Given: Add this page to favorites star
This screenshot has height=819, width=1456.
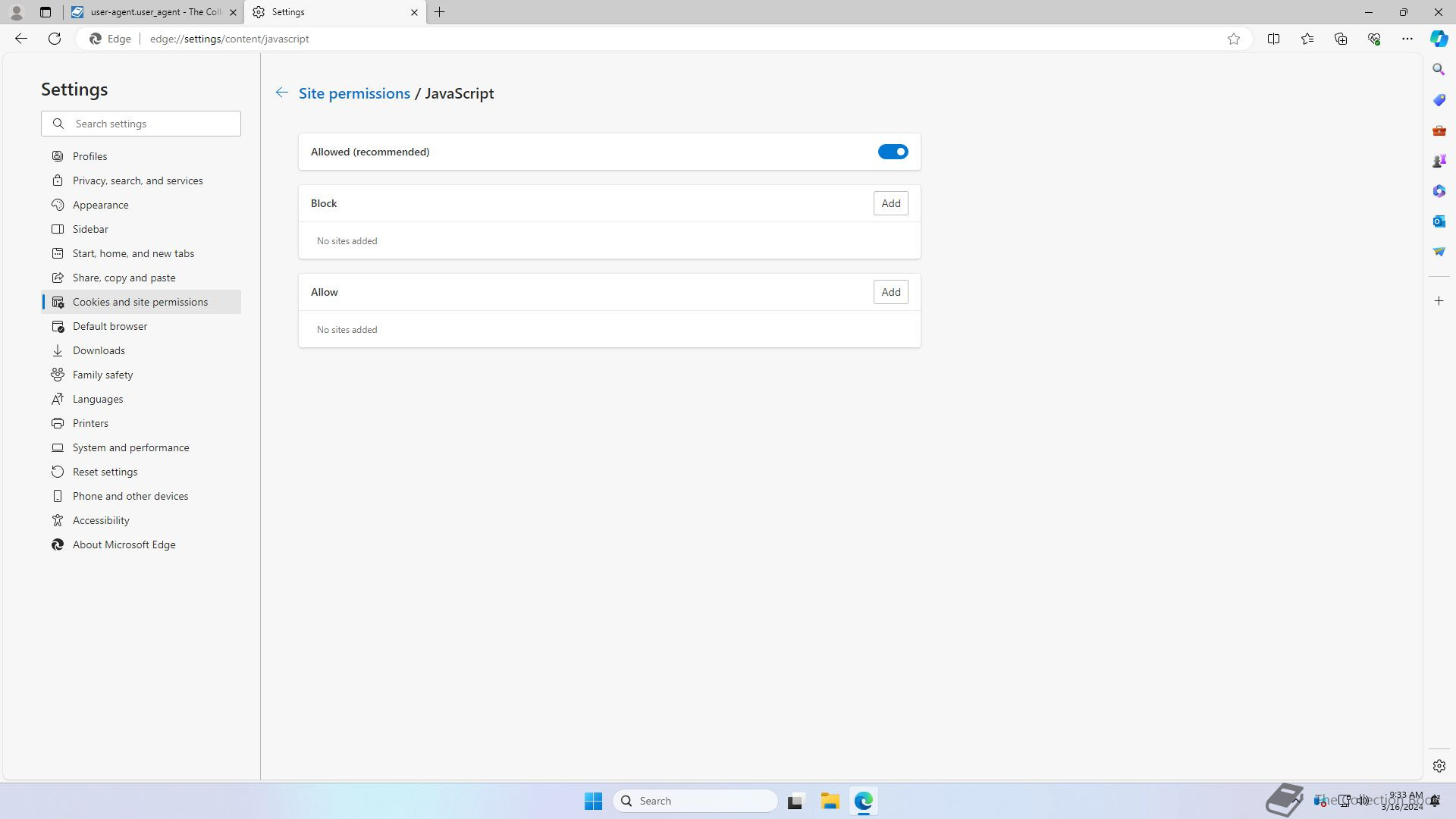Looking at the screenshot, I should pyautogui.click(x=1234, y=39).
